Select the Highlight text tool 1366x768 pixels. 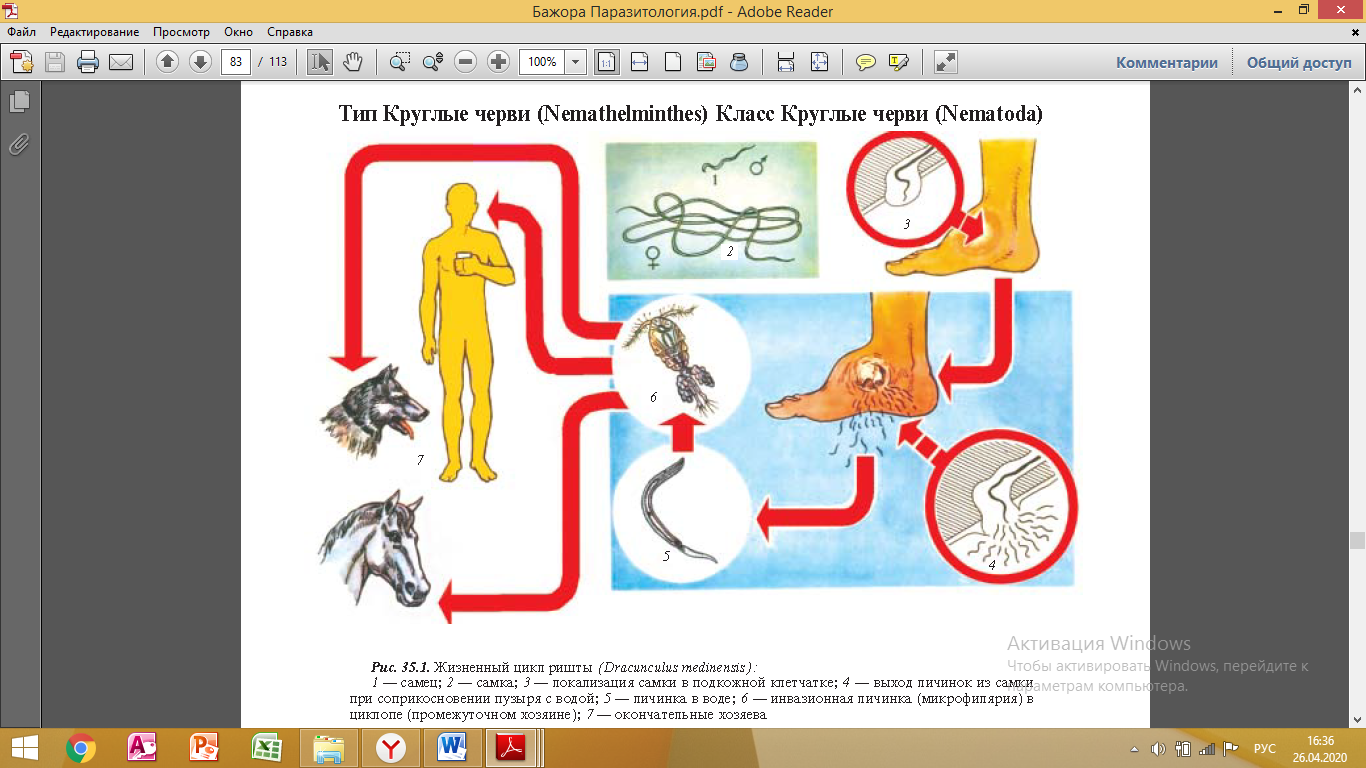tap(898, 62)
